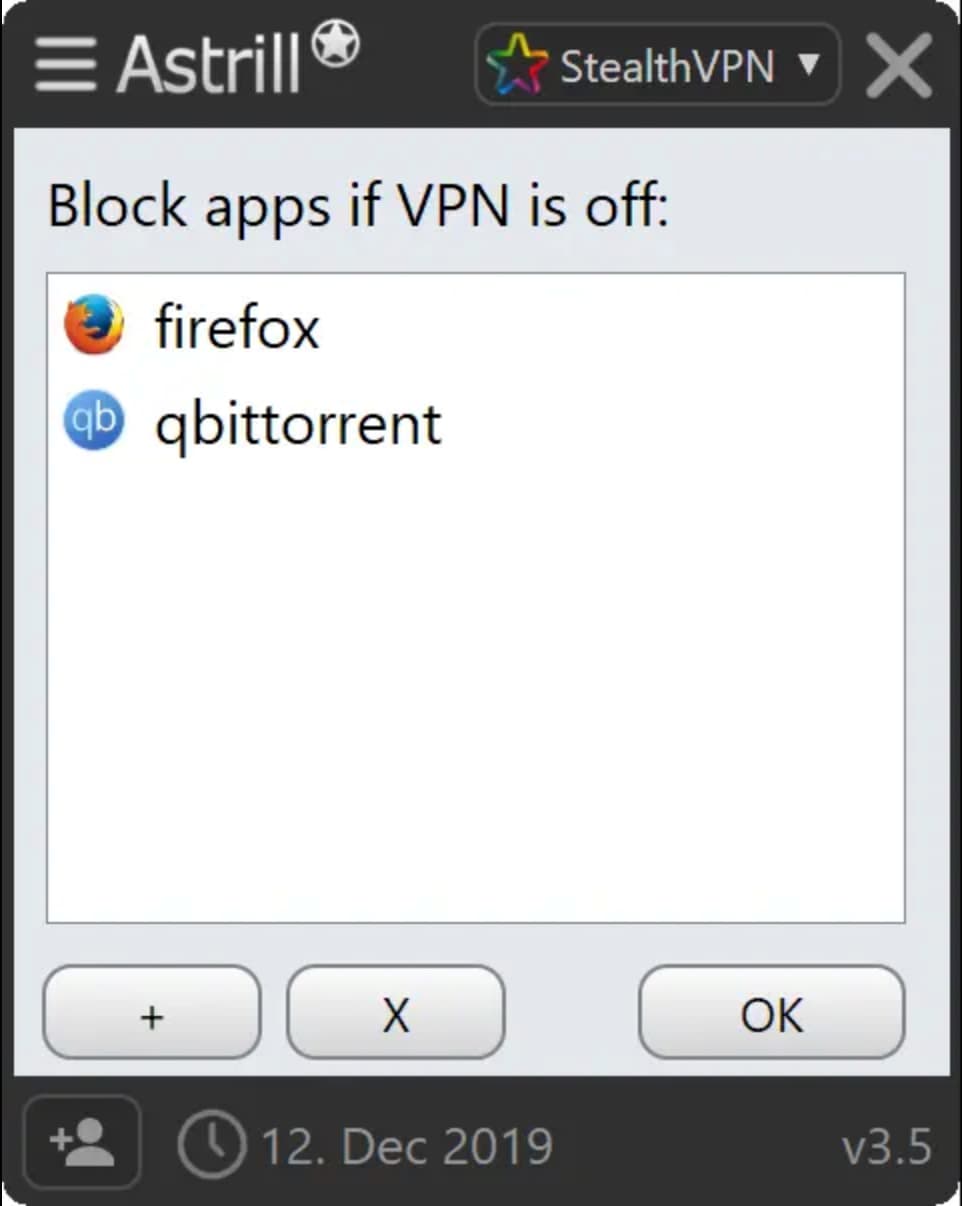Click the clock icon in footer
This screenshot has height=1206, width=962.
tap(211, 1145)
